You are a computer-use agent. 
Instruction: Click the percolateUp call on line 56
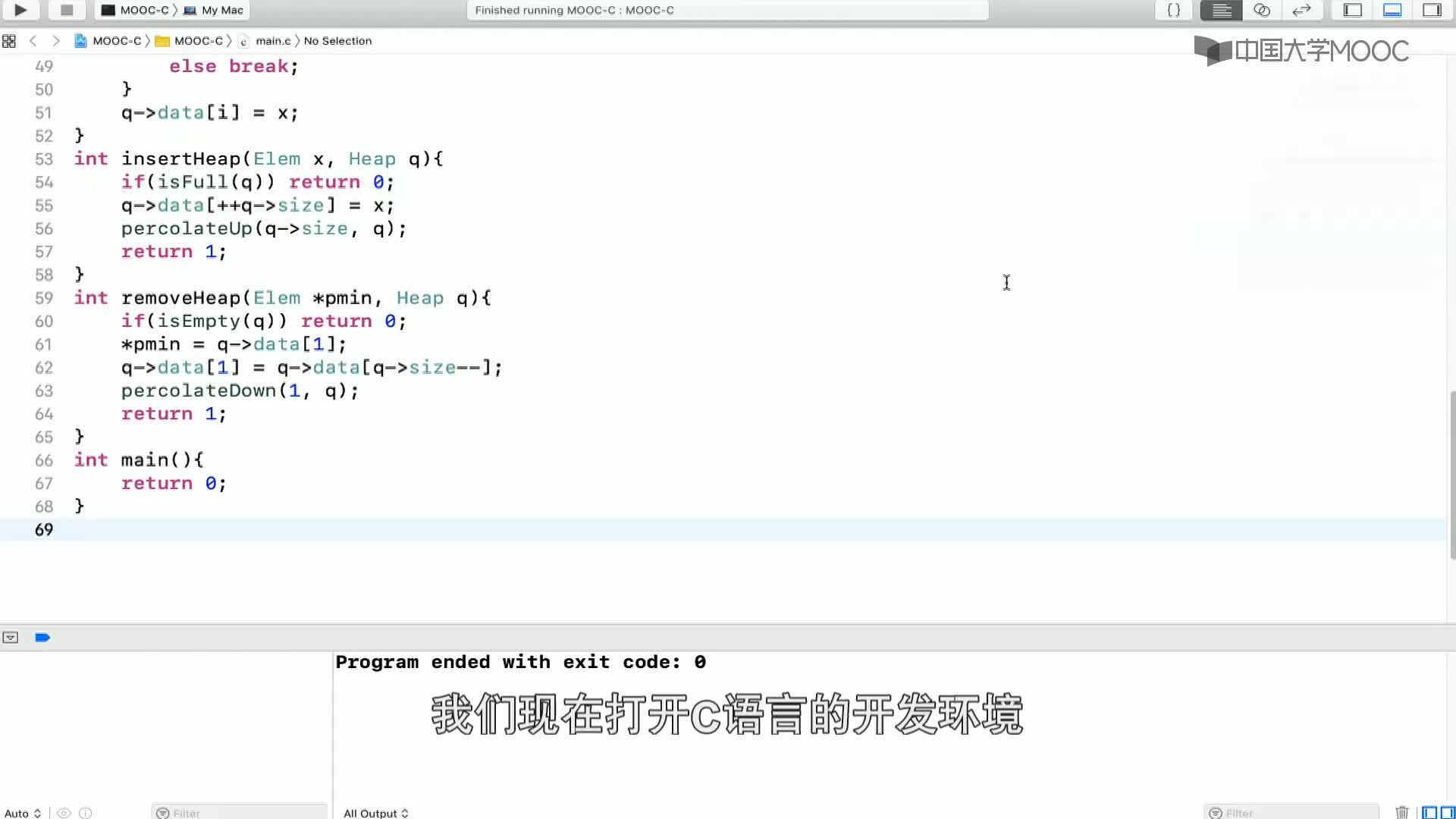[x=264, y=229]
